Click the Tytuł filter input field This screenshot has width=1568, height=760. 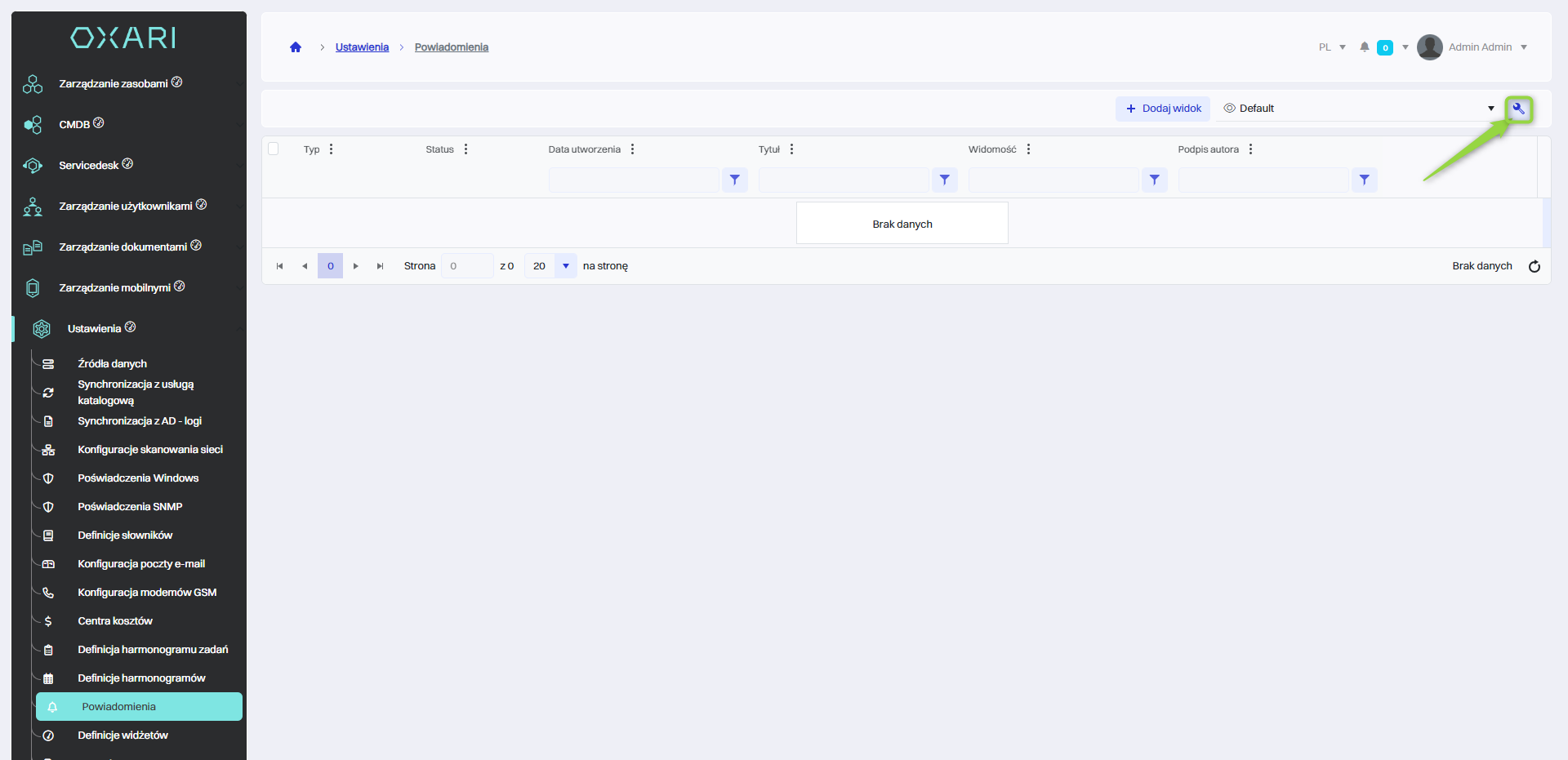[x=843, y=180]
